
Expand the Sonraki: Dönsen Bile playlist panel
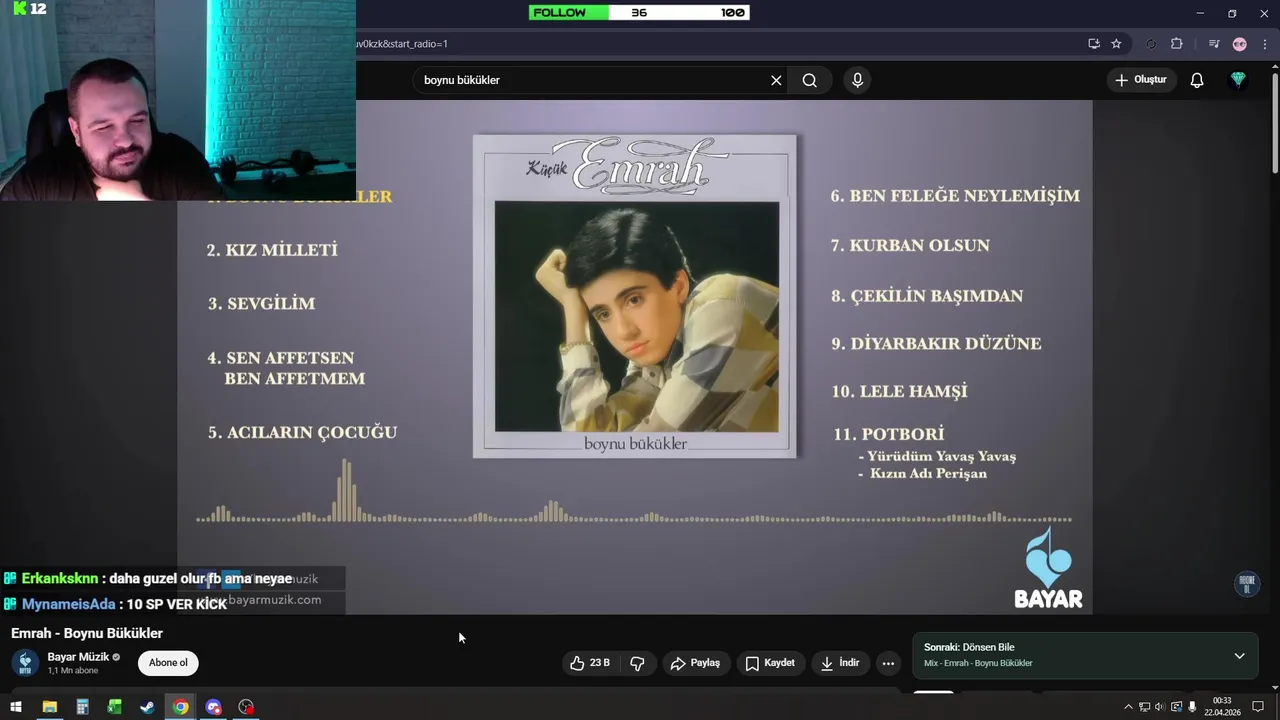click(x=1239, y=656)
